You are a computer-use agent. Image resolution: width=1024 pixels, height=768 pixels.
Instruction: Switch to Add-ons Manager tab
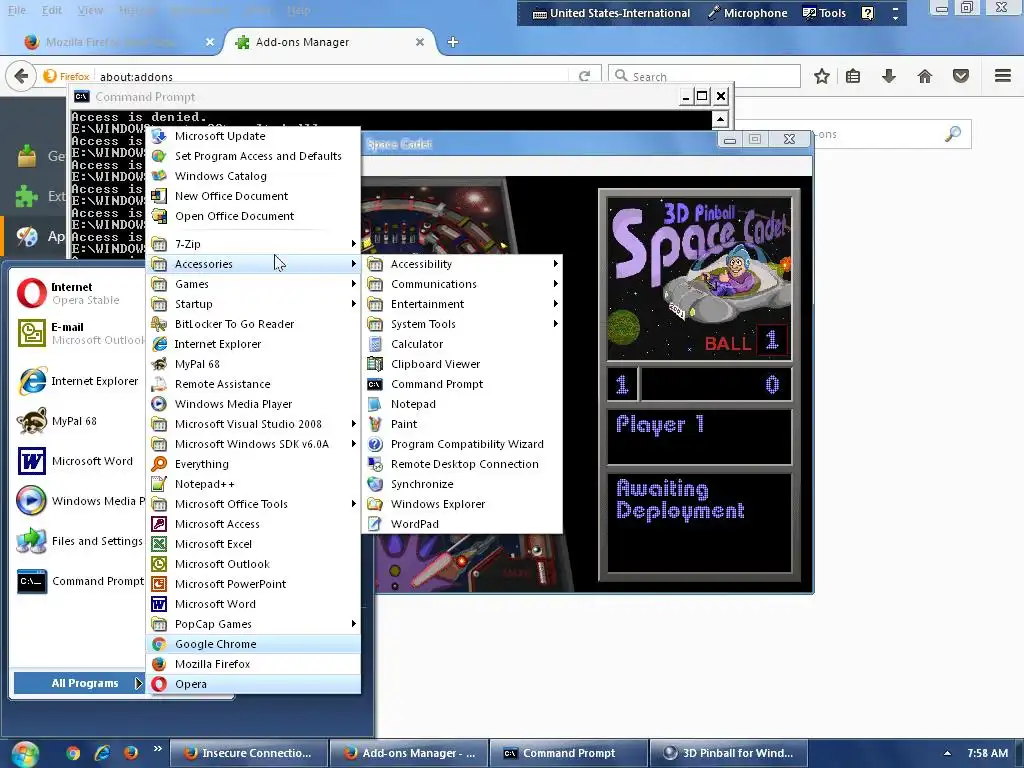(330, 42)
